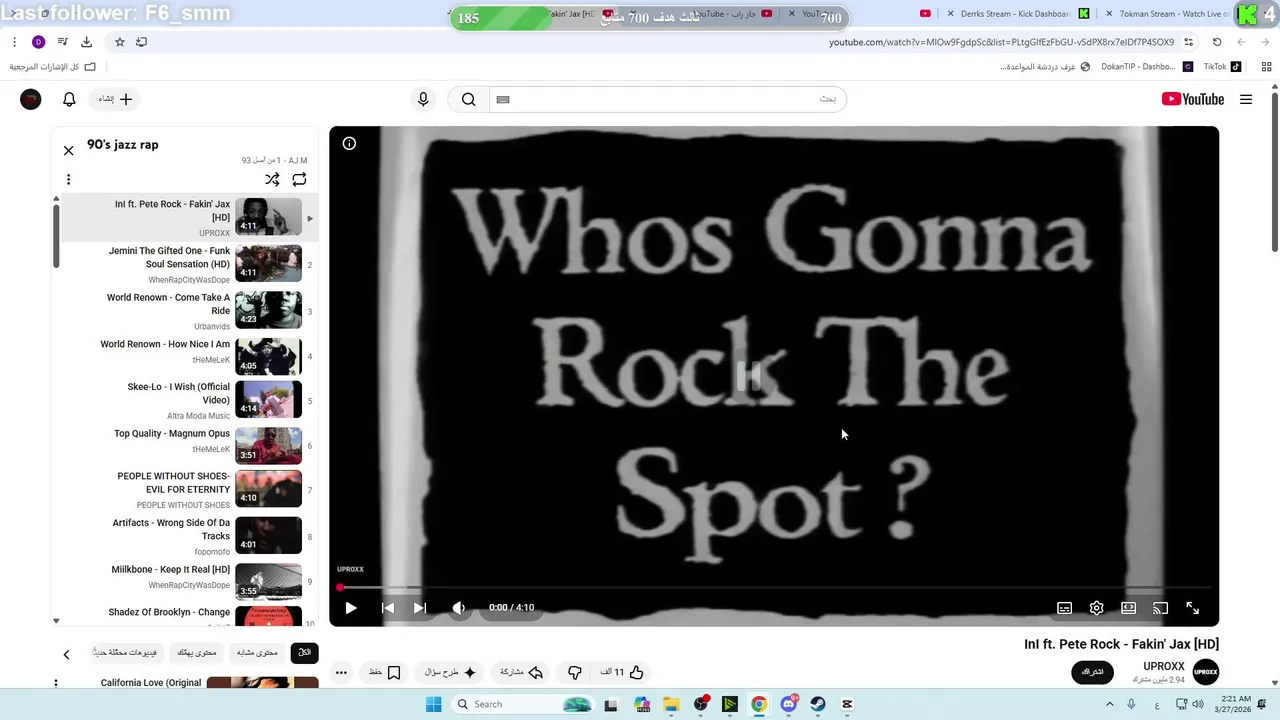Show more filter chips with arrow
Screen dimensions: 1280x720
tap(66, 654)
